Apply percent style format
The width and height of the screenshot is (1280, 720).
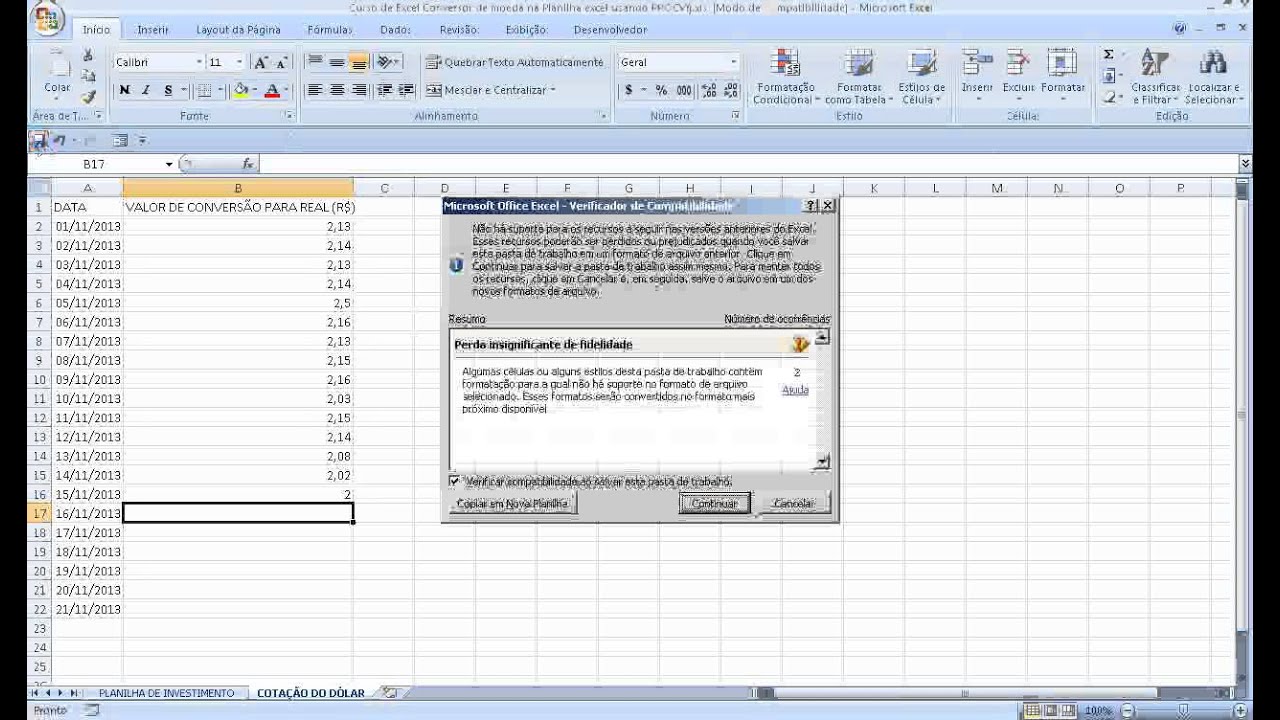click(x=660, y=90)
